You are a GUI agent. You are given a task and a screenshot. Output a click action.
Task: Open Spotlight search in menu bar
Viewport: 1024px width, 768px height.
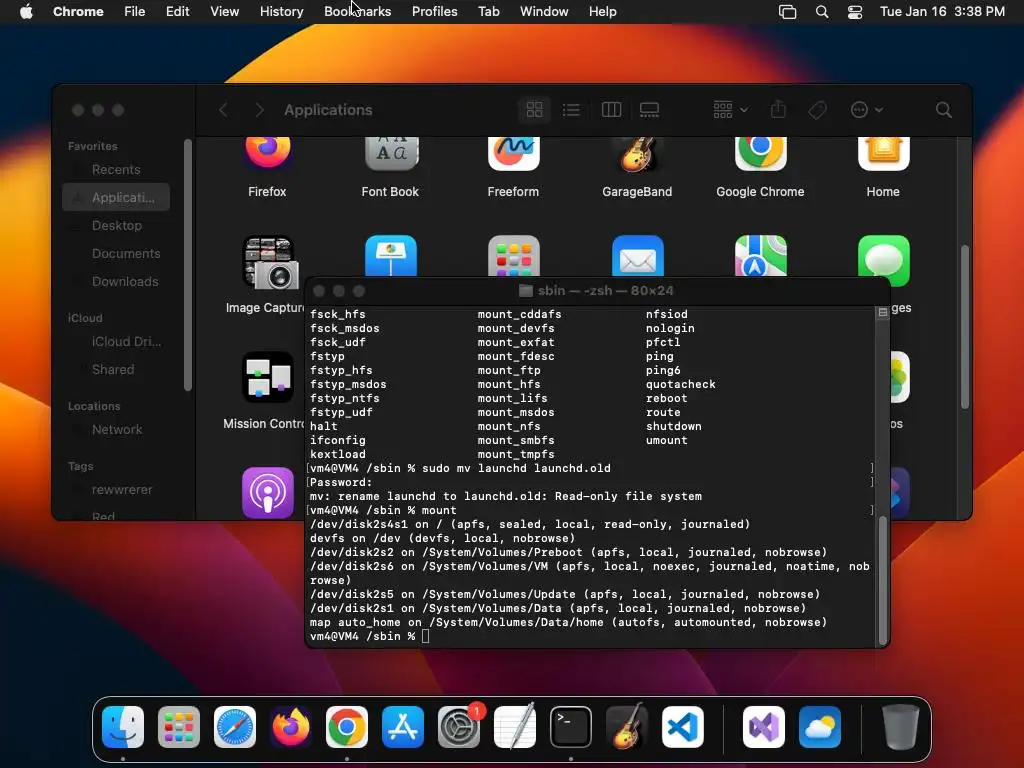(x=822, y=12)
